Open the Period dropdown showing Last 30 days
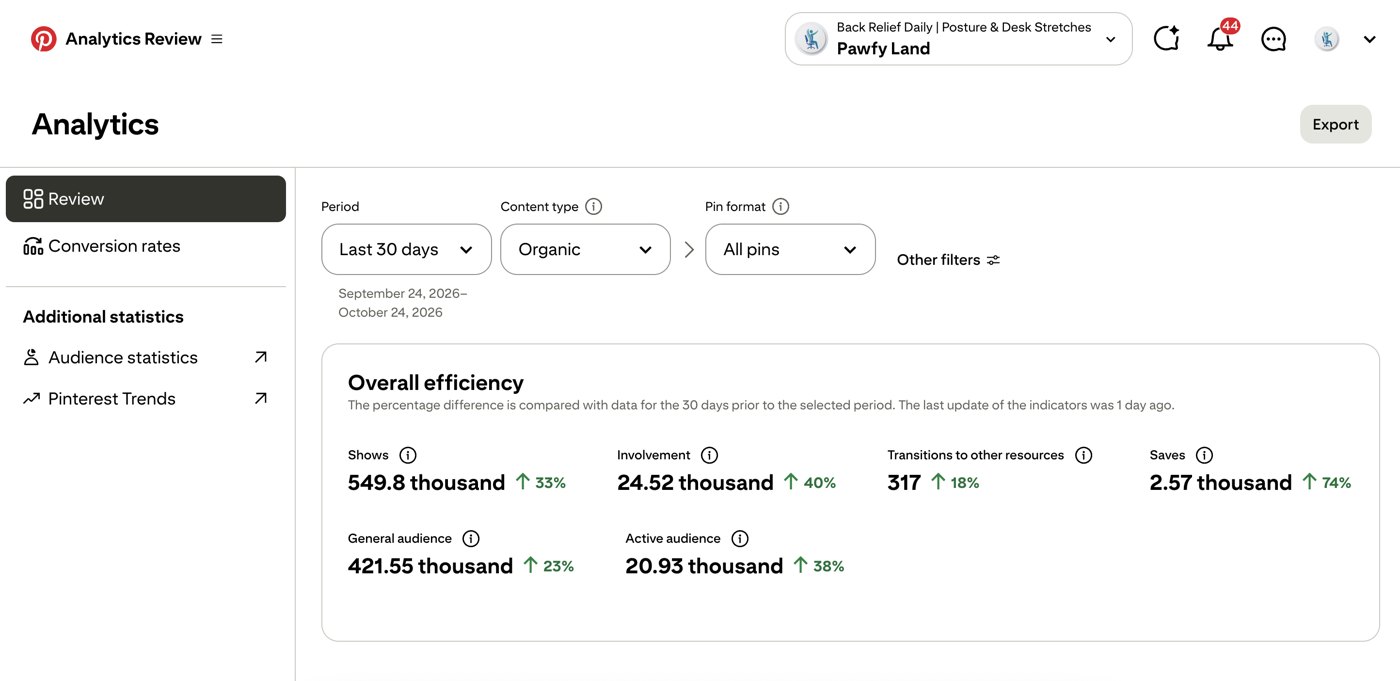Viewport: 1400px width, 681px height. click(x=406, y=249)
